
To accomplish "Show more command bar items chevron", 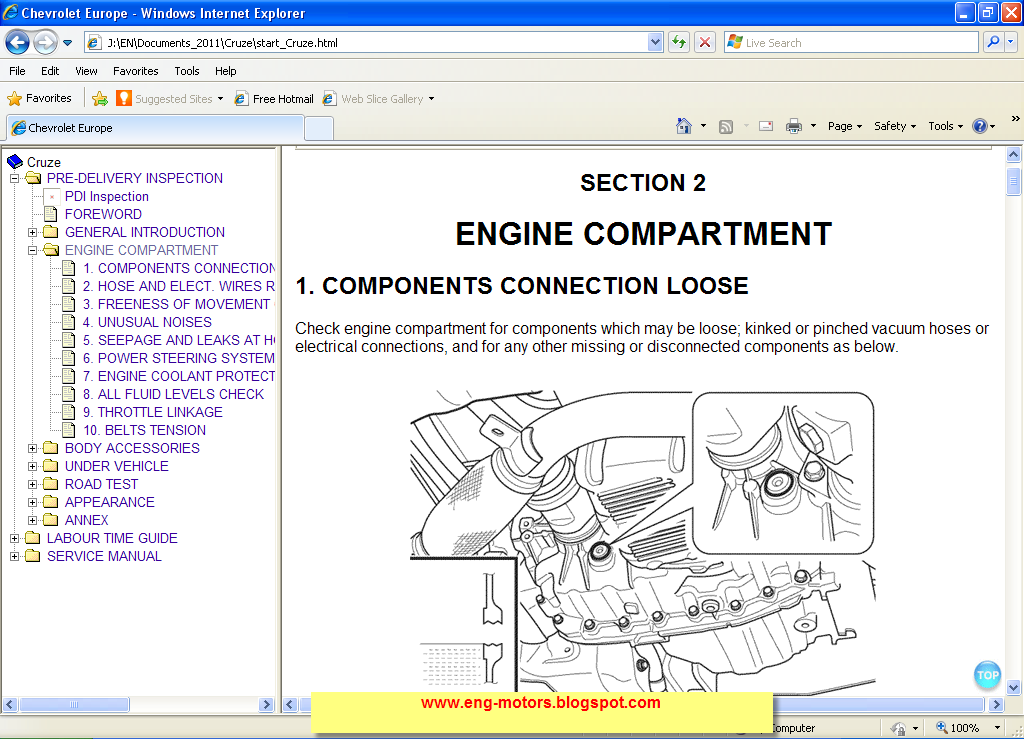I will point(1015,118).
